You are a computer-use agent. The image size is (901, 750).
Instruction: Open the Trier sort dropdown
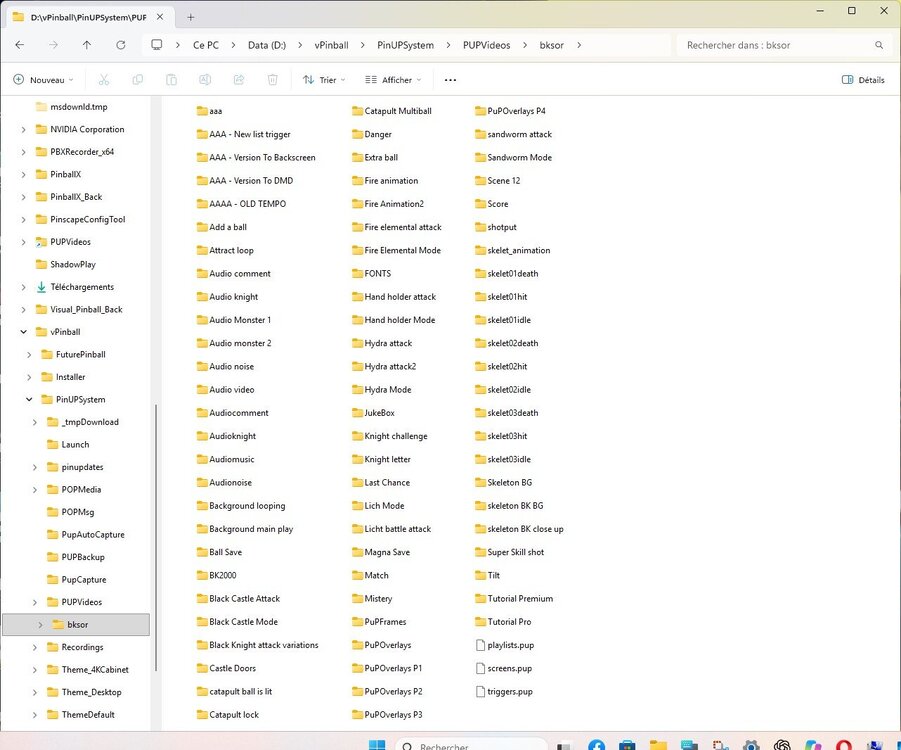(x=324, y=80)
